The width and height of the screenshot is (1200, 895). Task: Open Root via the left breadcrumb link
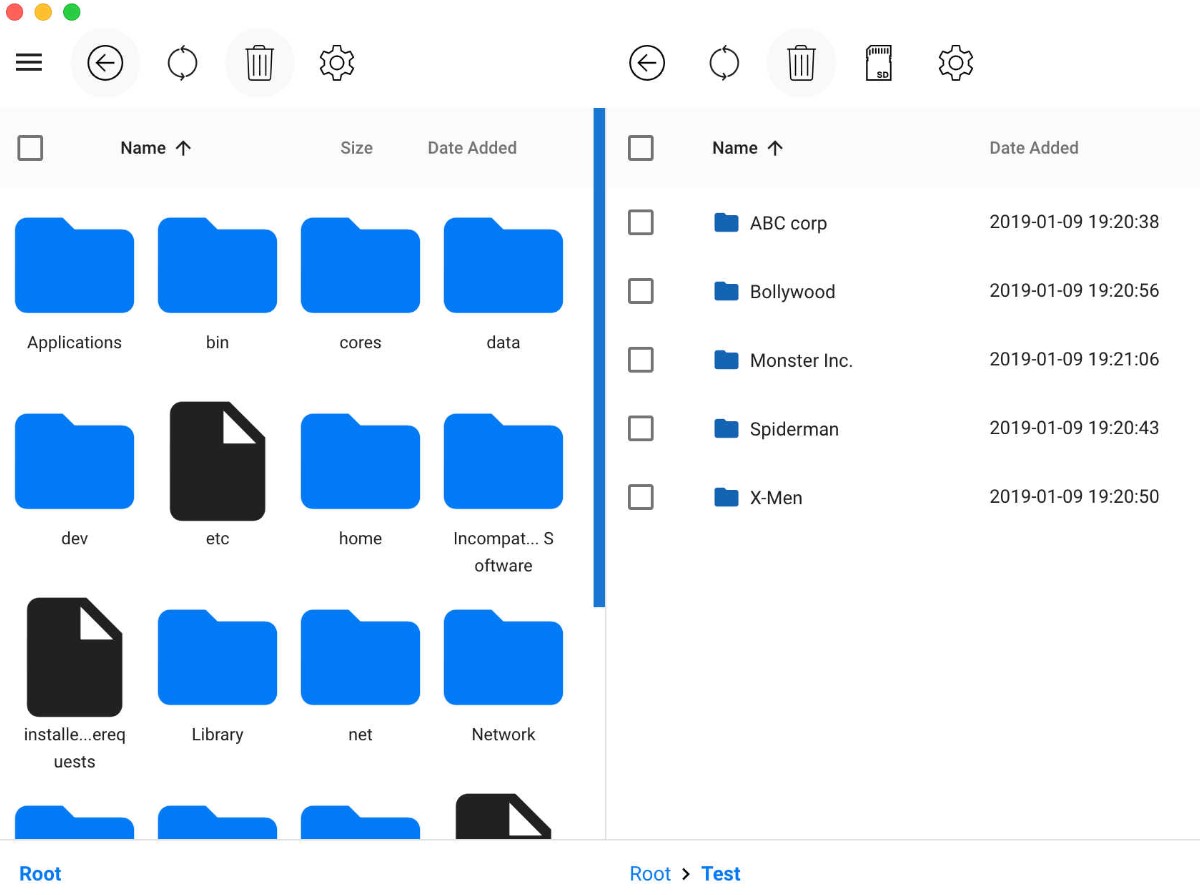(x=39, y=873)
